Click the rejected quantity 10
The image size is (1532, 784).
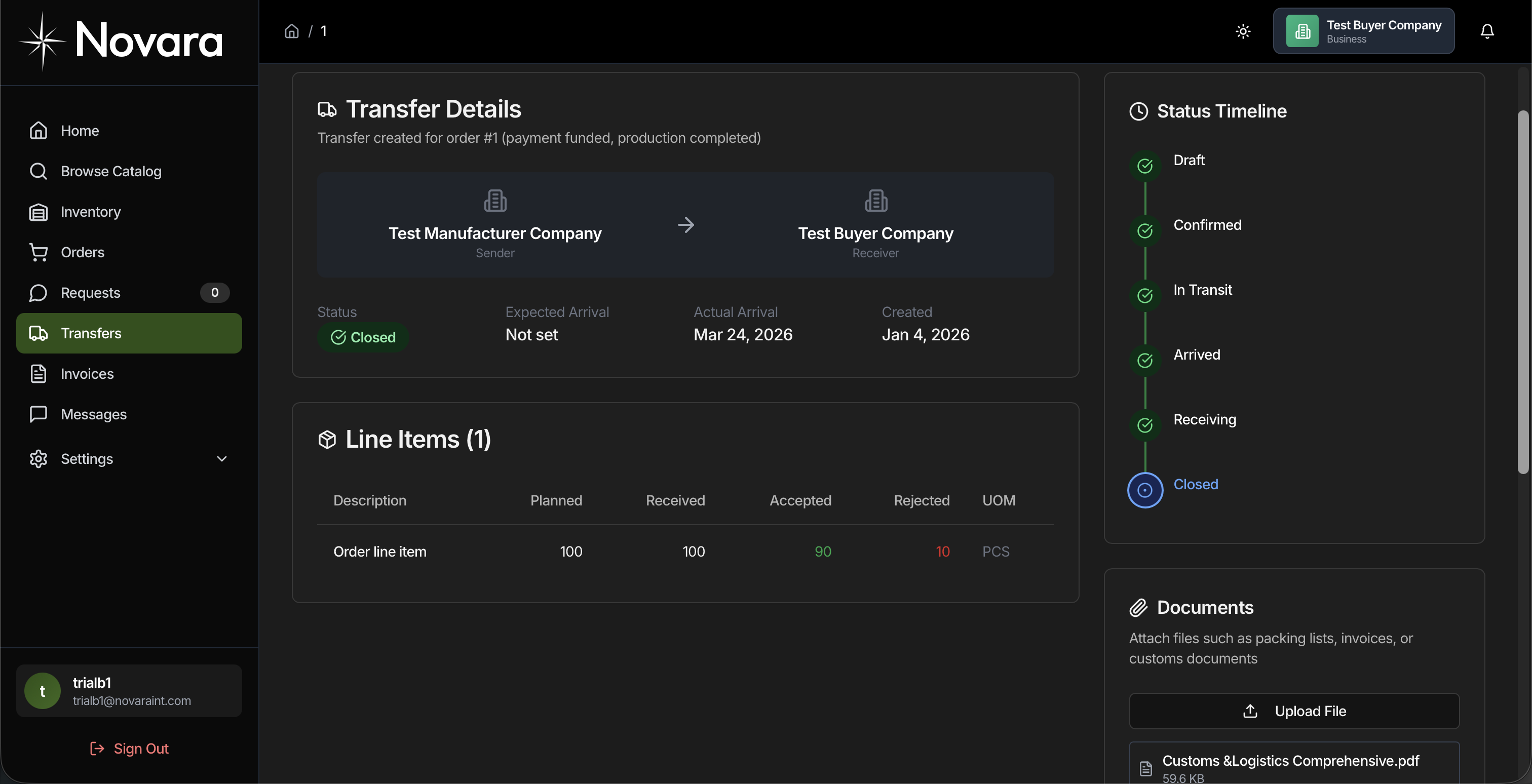943,552
